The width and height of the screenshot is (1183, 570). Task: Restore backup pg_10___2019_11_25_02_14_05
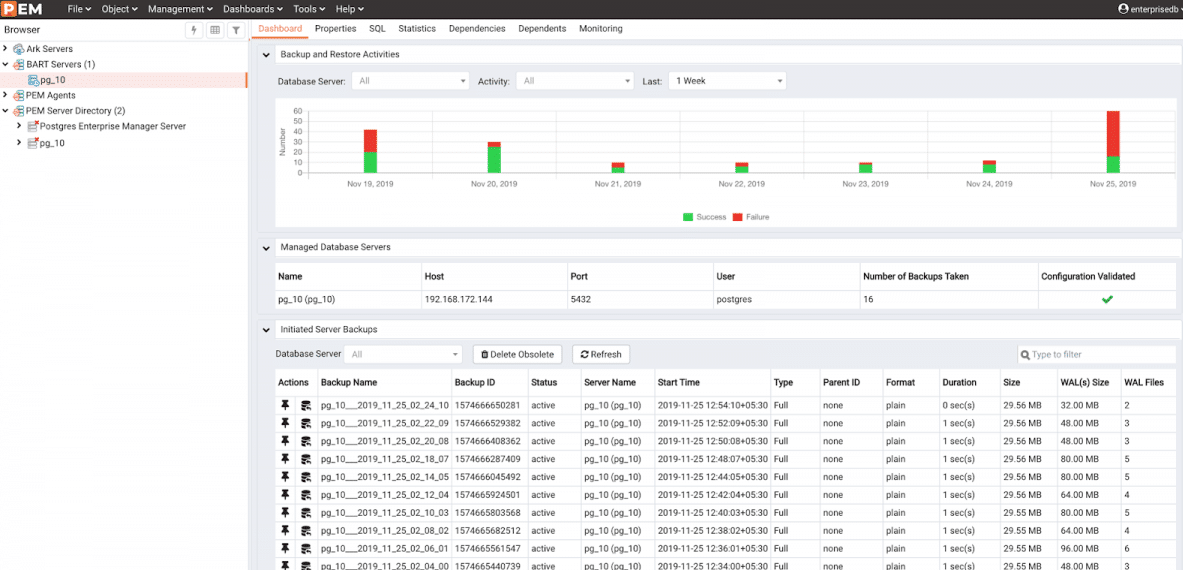[x=306, y=477]
